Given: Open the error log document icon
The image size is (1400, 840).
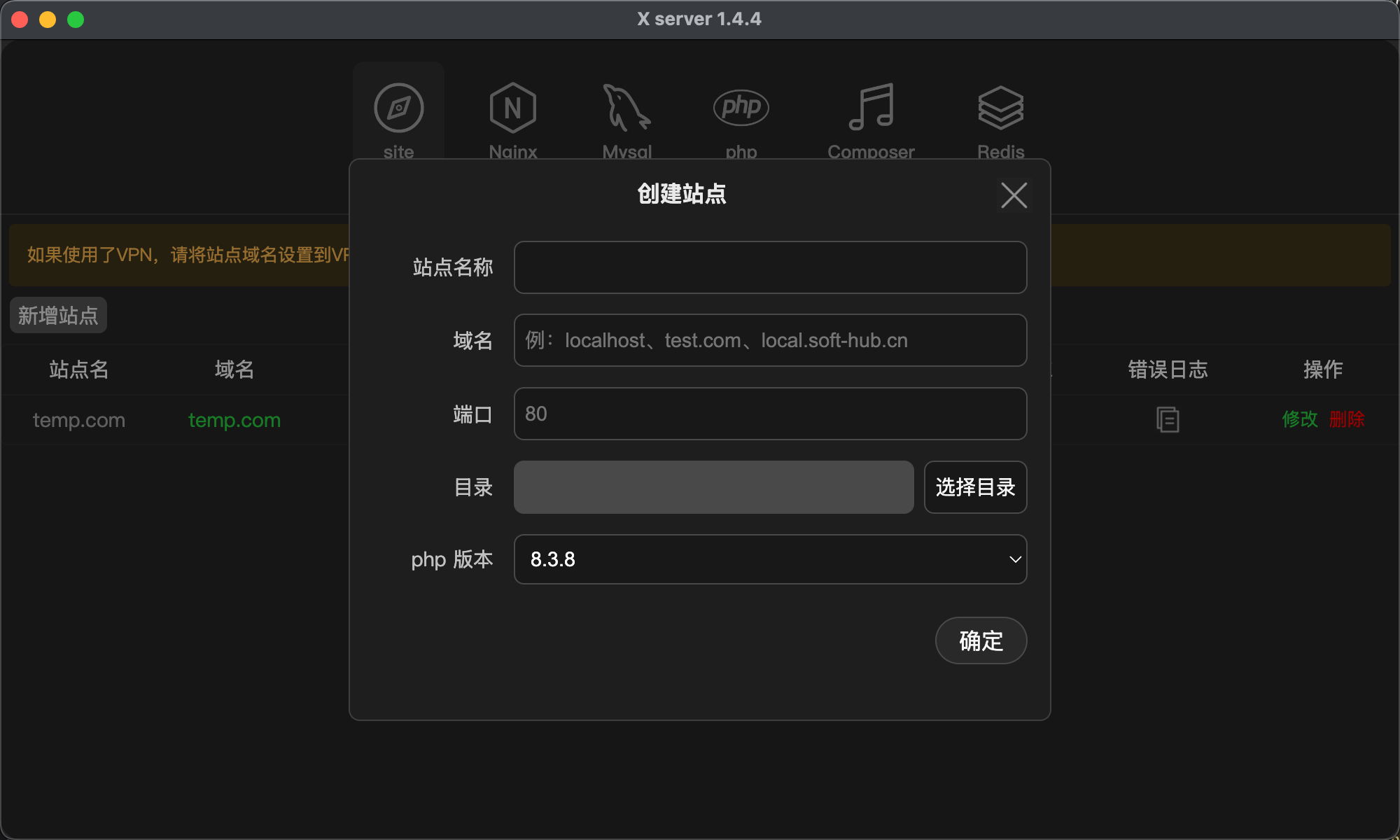Looking at the screenshot, I should 1168,419.
